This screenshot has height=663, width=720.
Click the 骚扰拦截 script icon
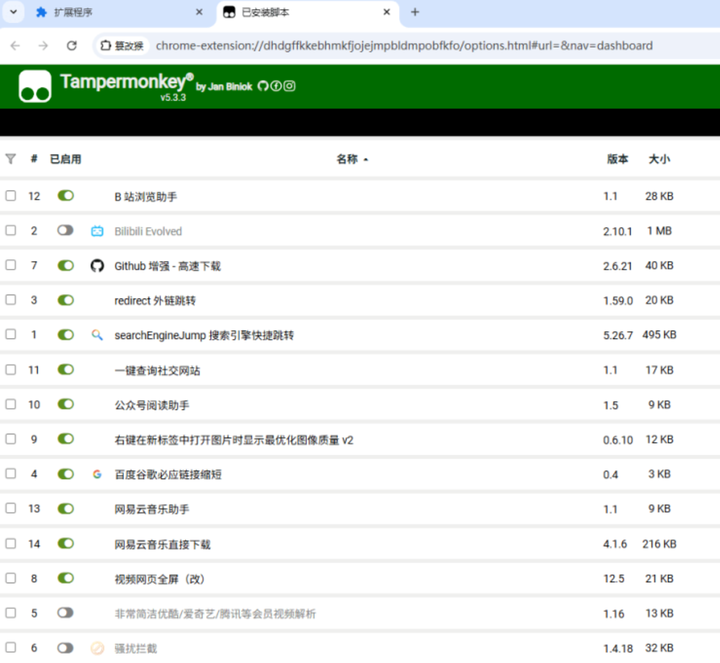coord(97,648)
